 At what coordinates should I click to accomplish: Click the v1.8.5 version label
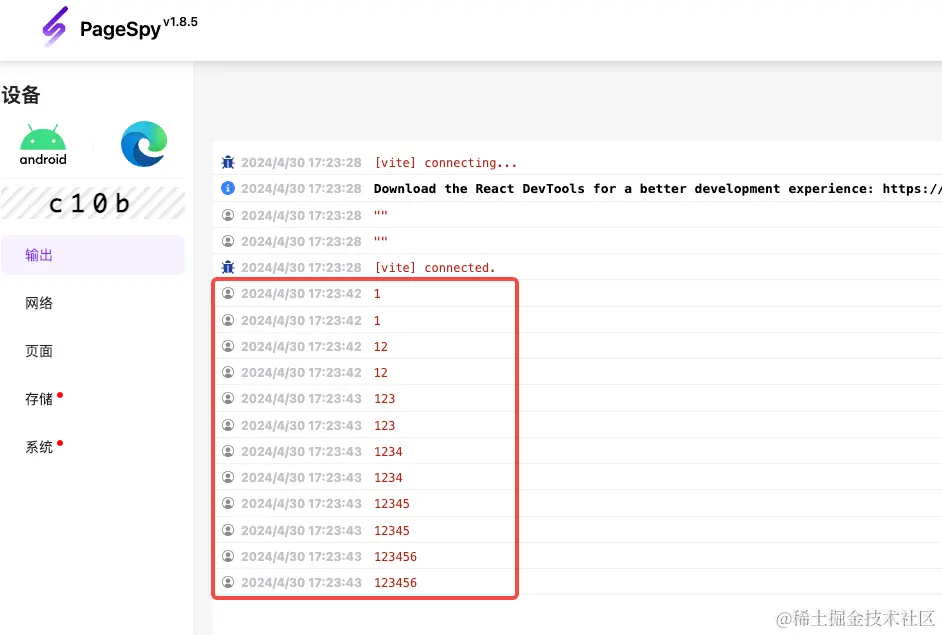tap(180, 22)
